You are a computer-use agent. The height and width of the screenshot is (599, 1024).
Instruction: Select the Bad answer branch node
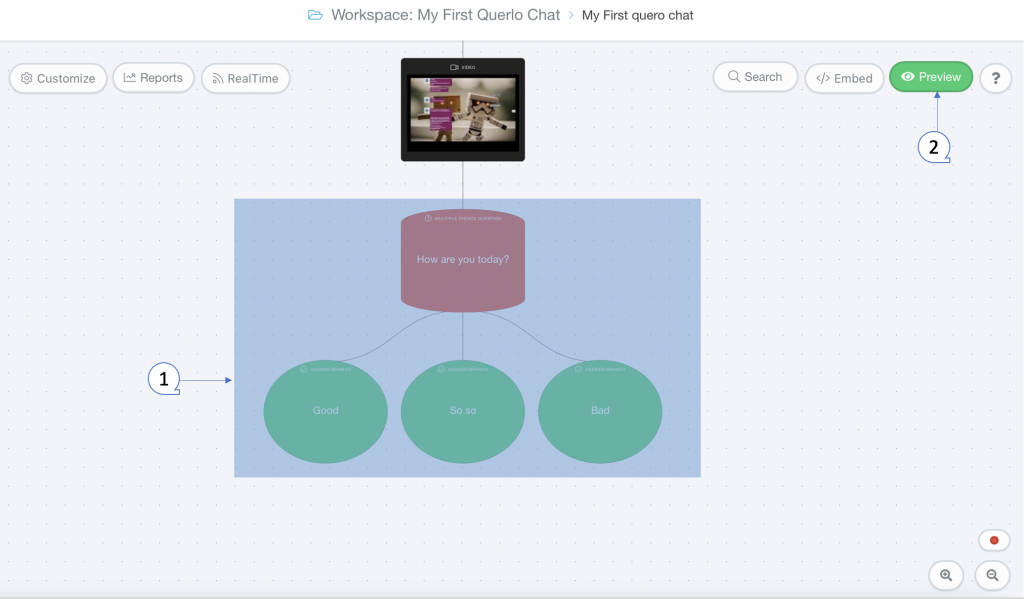(x=600, y=411)
